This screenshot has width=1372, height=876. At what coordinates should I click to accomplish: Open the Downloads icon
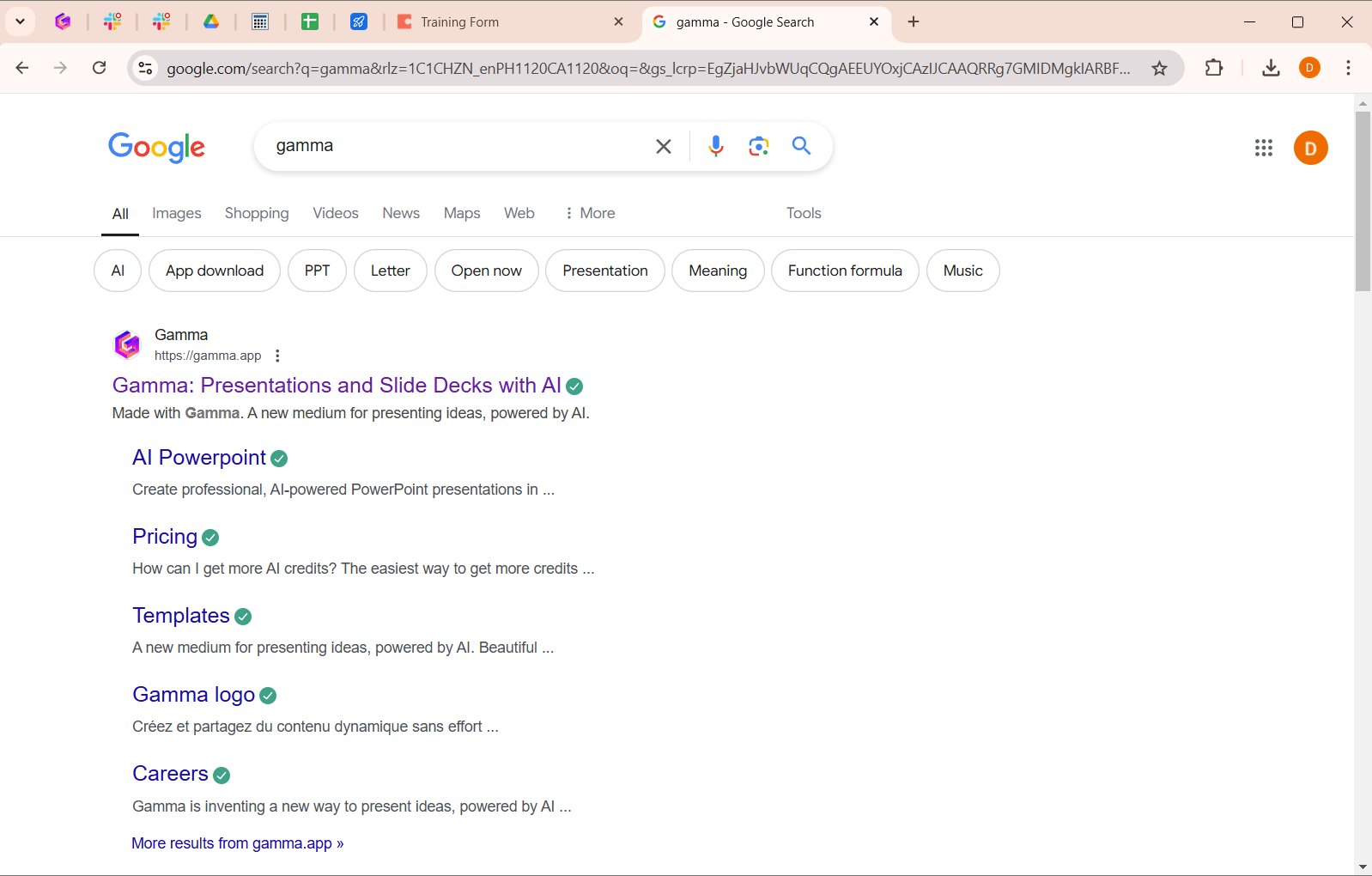(x=1272, y=68)
